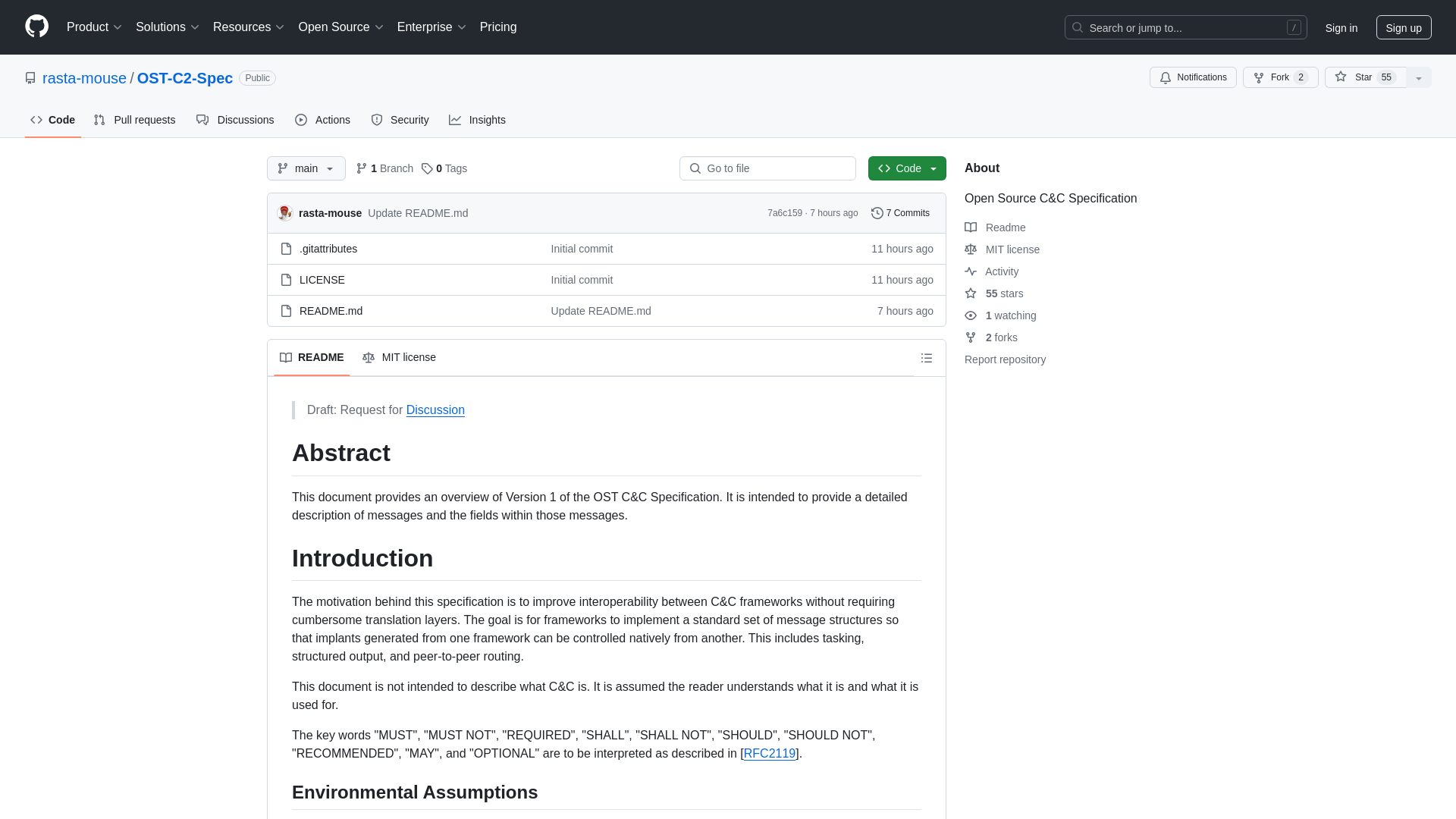Select the README tab label
The width and height of the screenshot is (1456, 819).
321,357
